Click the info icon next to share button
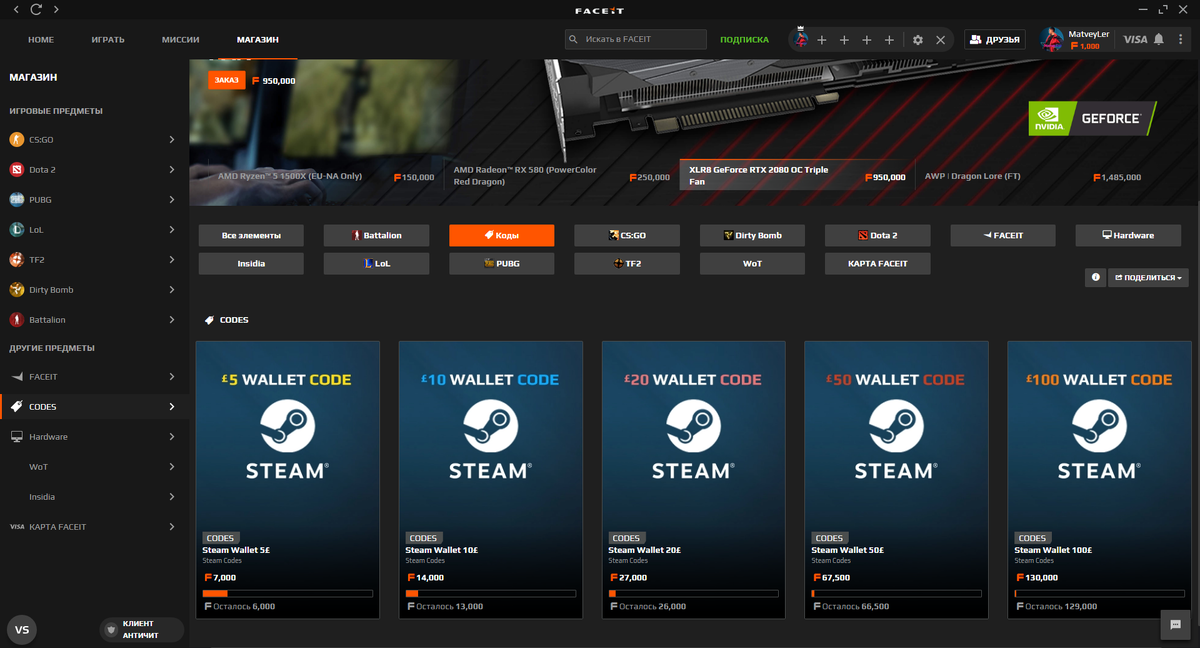The width and height of the screenshot is (1200, 648). (1095, 277)
